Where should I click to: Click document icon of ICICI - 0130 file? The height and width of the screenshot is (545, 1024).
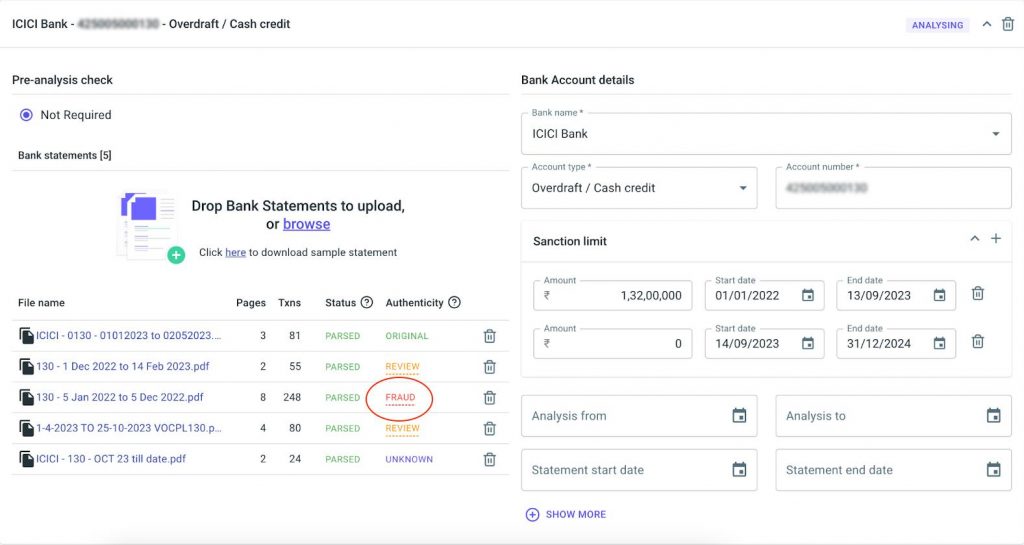click(26, 336)
